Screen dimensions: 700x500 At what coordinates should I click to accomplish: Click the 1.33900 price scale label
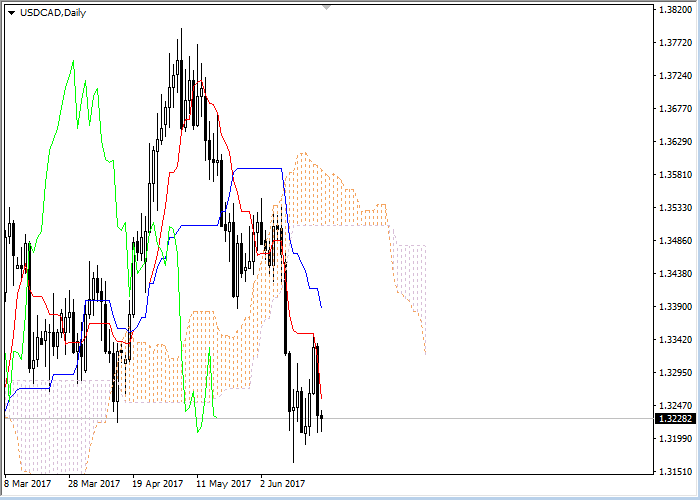click(675, 307)
